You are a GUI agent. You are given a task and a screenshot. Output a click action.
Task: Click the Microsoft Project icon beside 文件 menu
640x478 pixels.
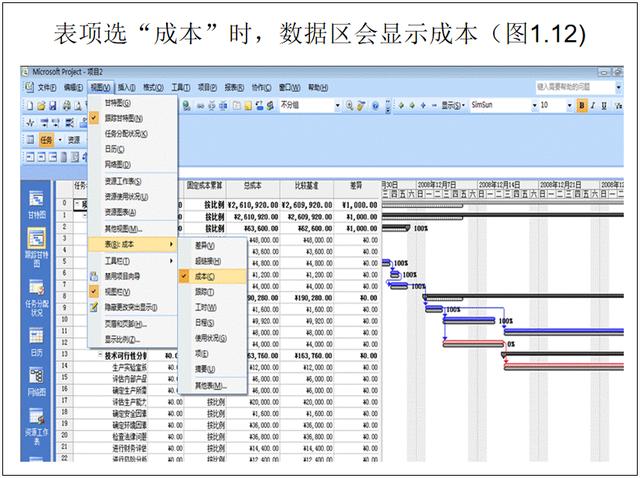[29, 87]
